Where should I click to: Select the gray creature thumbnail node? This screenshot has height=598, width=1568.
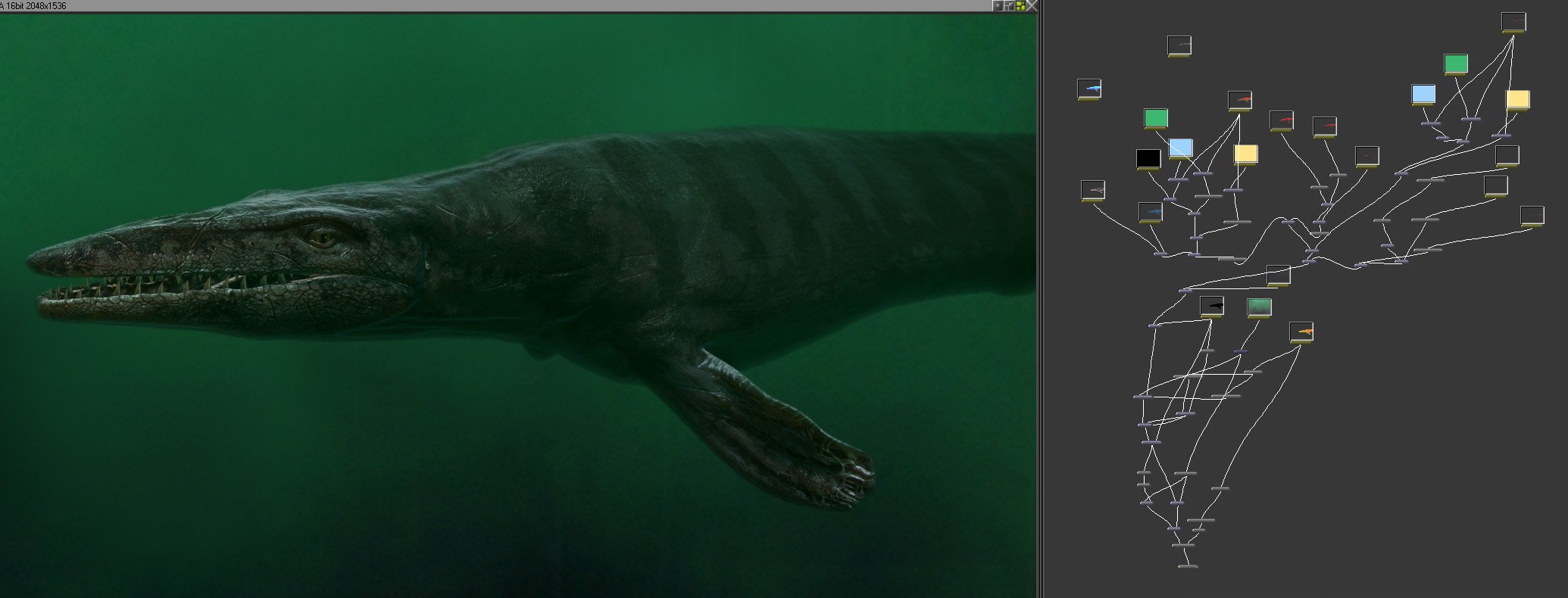[x=1092, y=190]
